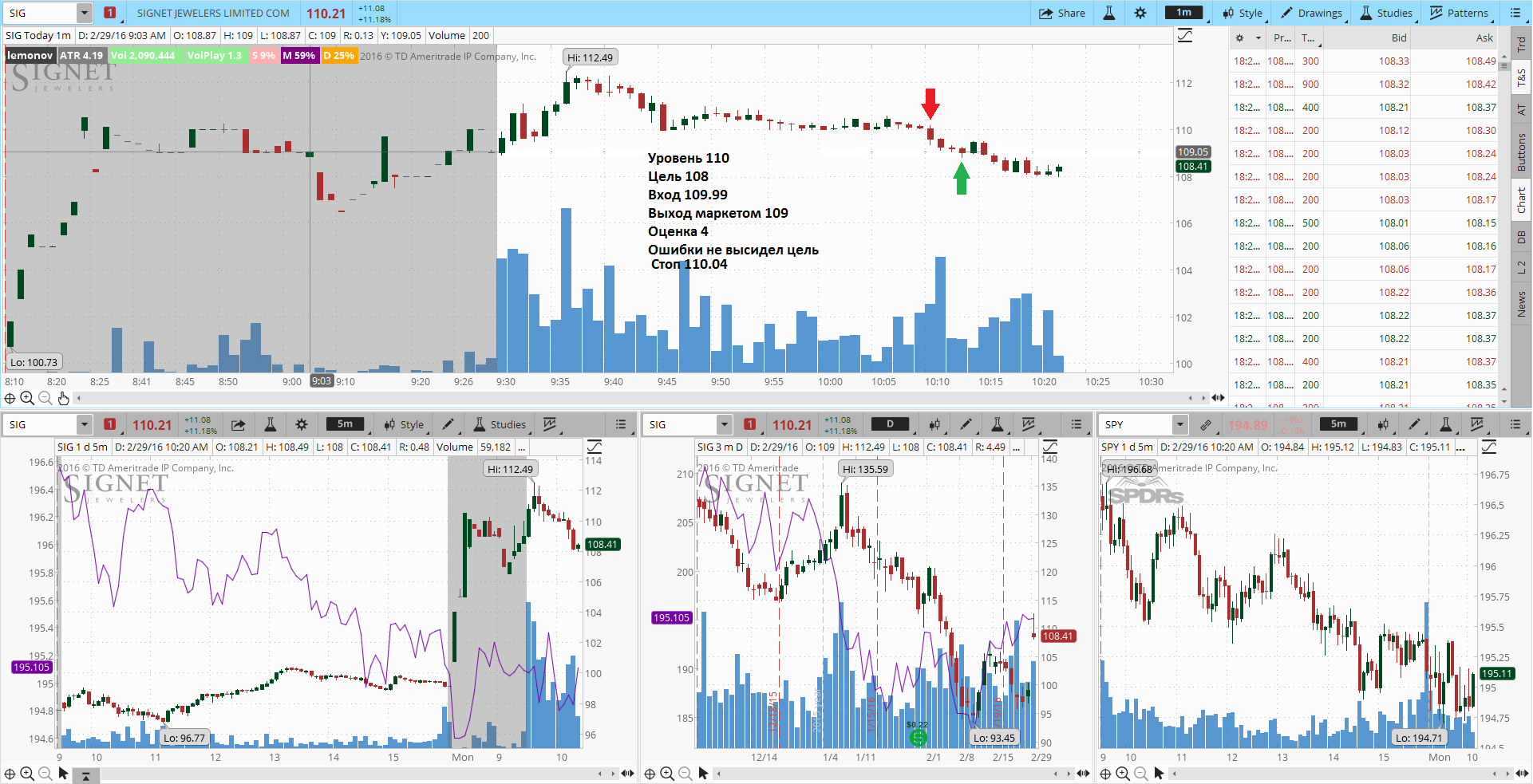1533x784 pixels.
Task: Open the Style menu in the top chart
Action: coord(1243,13)
